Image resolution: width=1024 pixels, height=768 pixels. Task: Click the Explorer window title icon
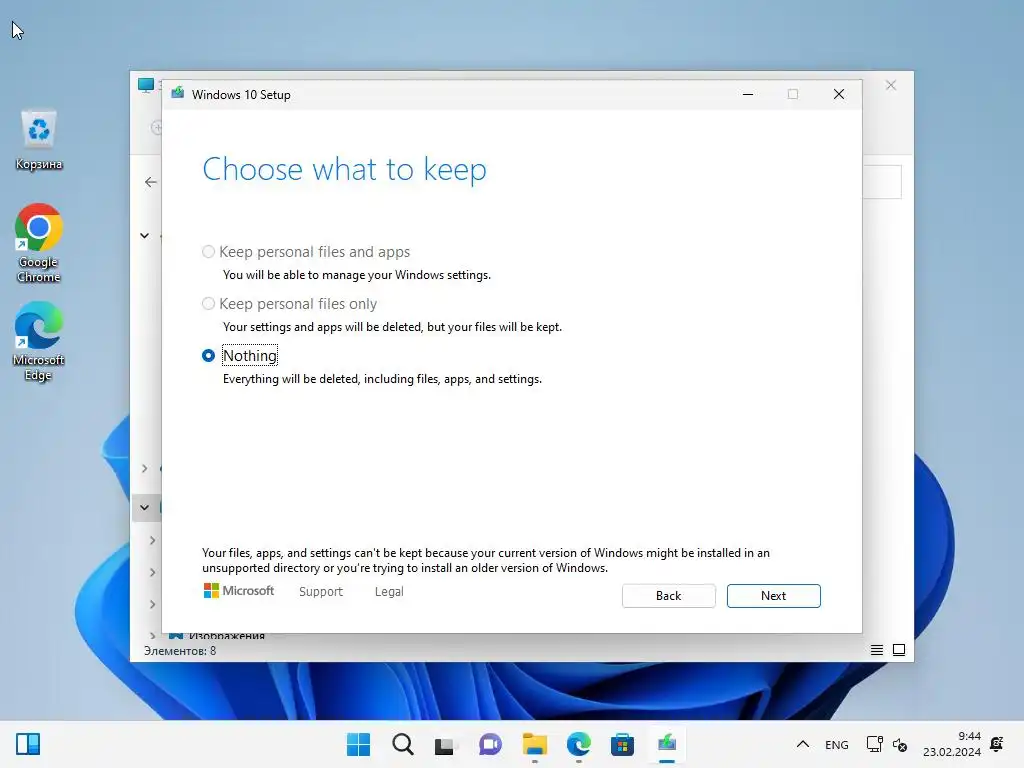click(x=146, y=85)
